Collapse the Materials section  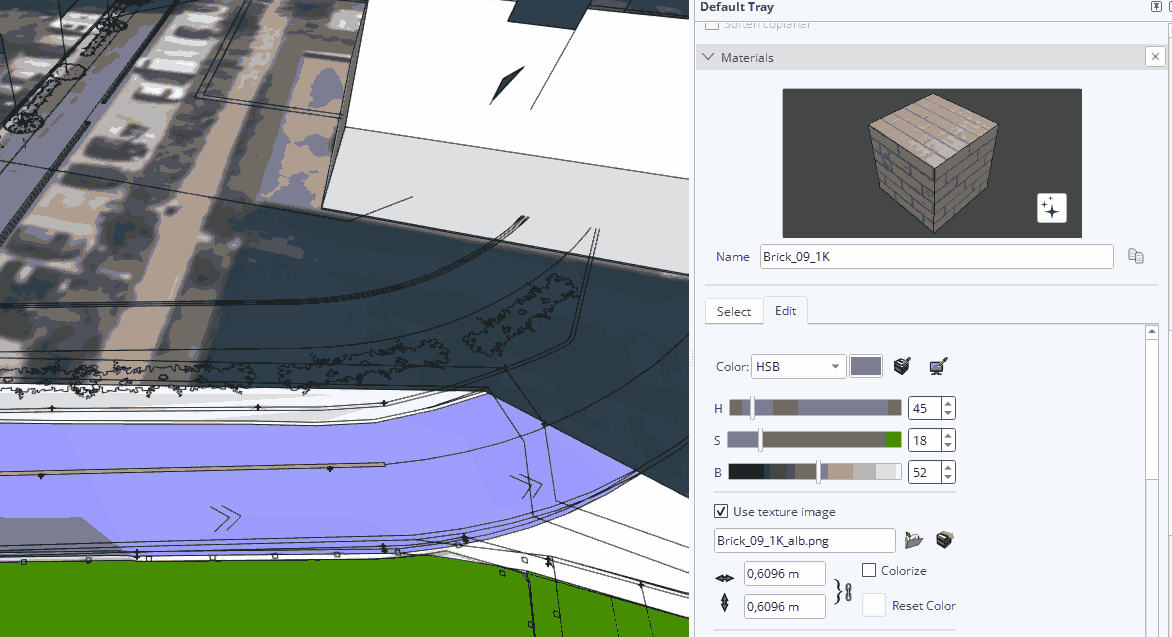tap(709, 57)
